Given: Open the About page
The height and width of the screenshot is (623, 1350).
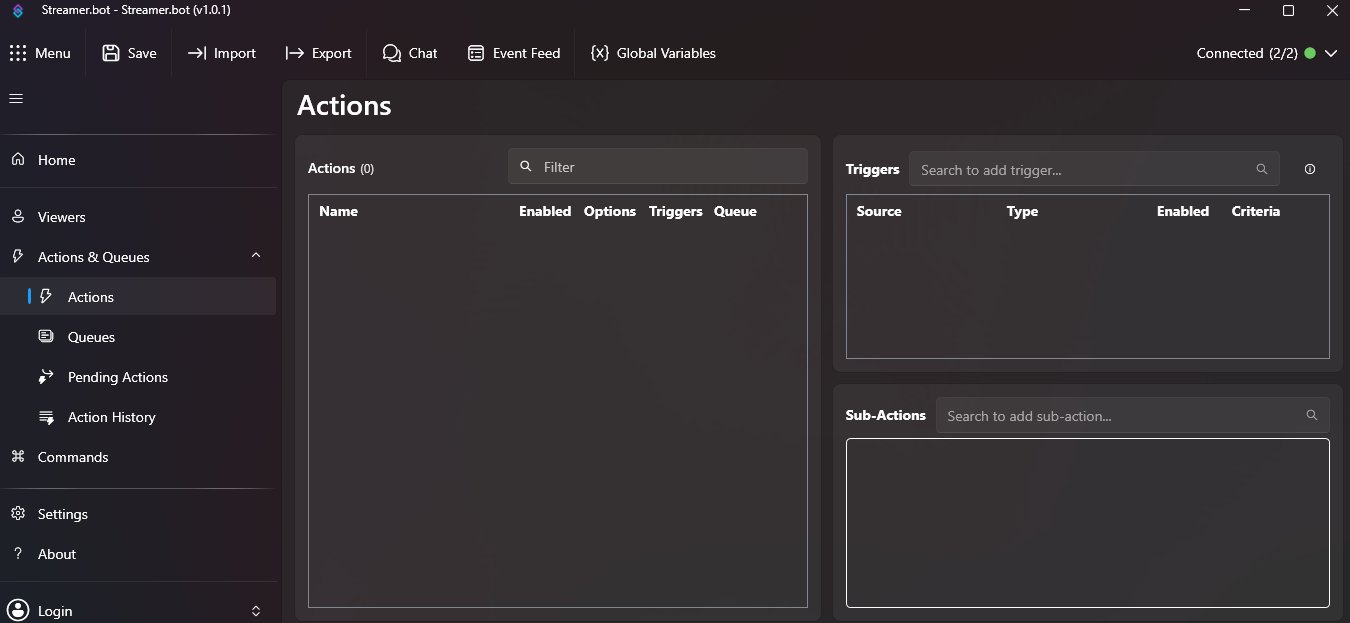Looking at the screenshot, I should [56, 554].
